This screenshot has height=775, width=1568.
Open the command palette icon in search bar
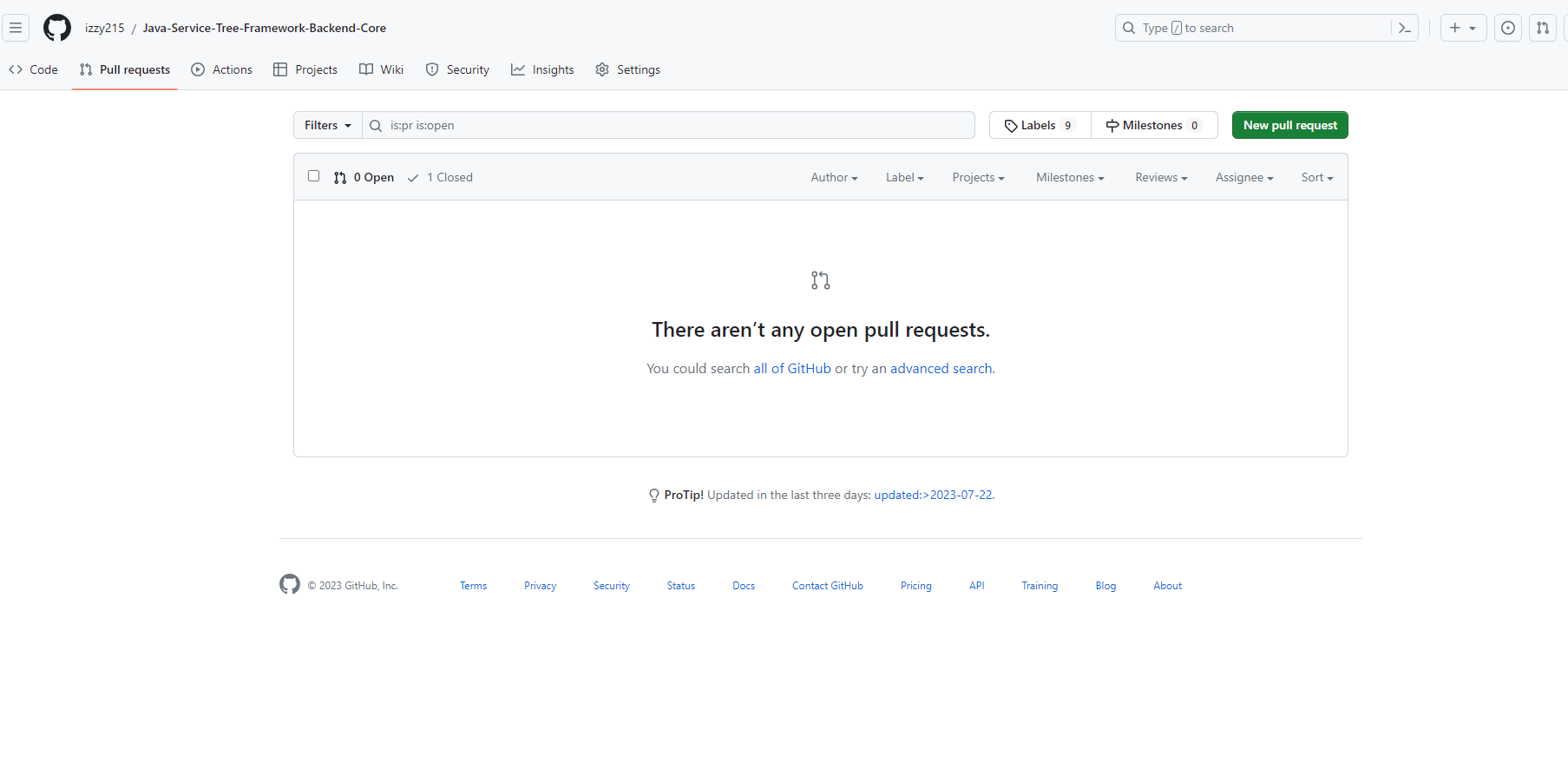(1405, 28)
